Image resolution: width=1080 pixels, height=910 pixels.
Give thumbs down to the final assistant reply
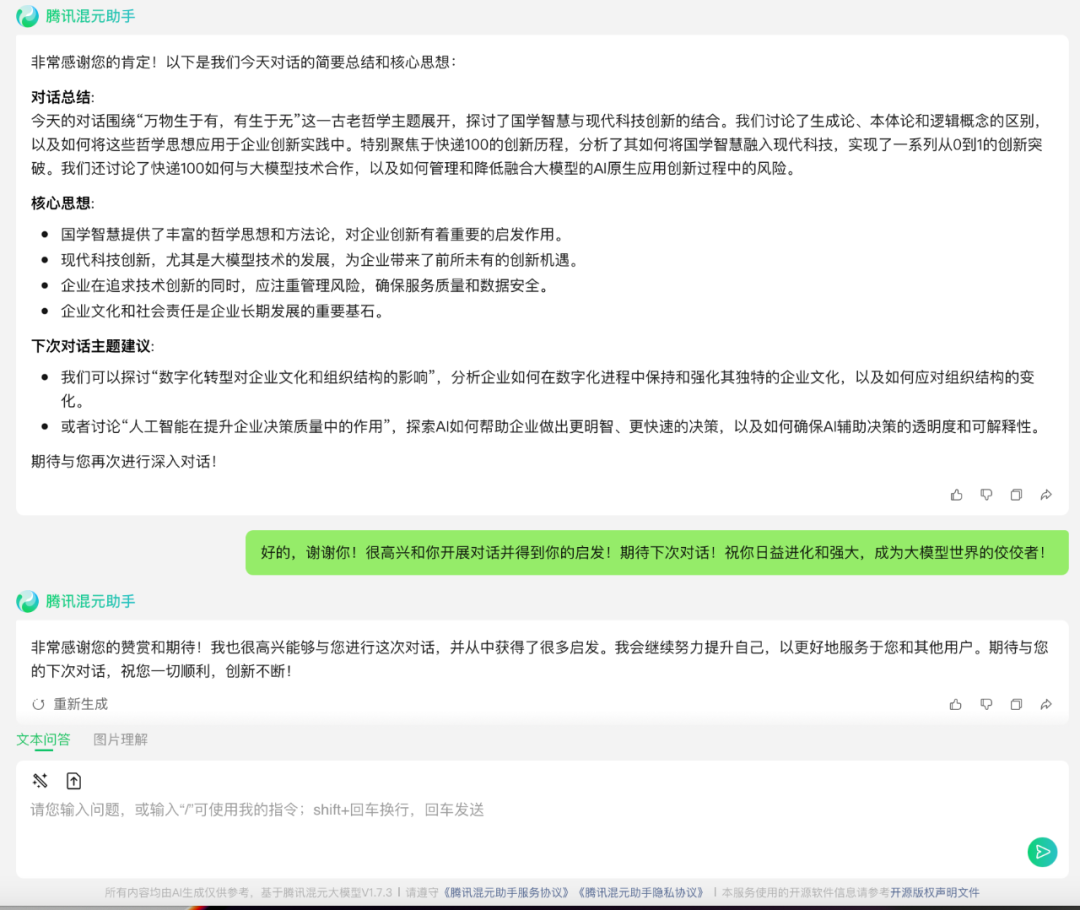986,704
